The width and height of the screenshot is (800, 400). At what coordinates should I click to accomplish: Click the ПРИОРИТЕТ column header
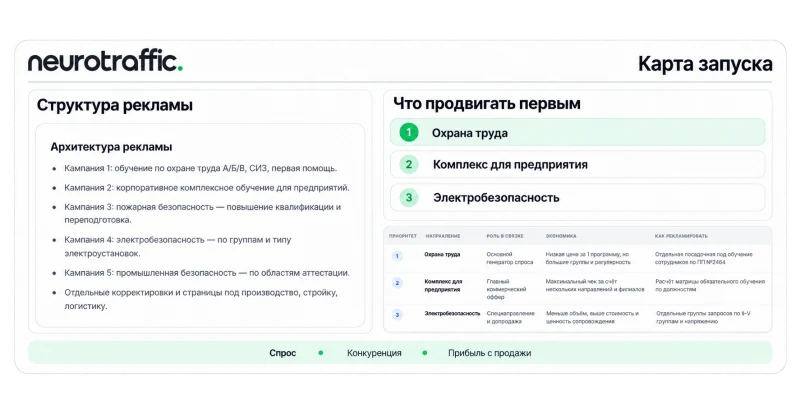click(x=403, y=236)
